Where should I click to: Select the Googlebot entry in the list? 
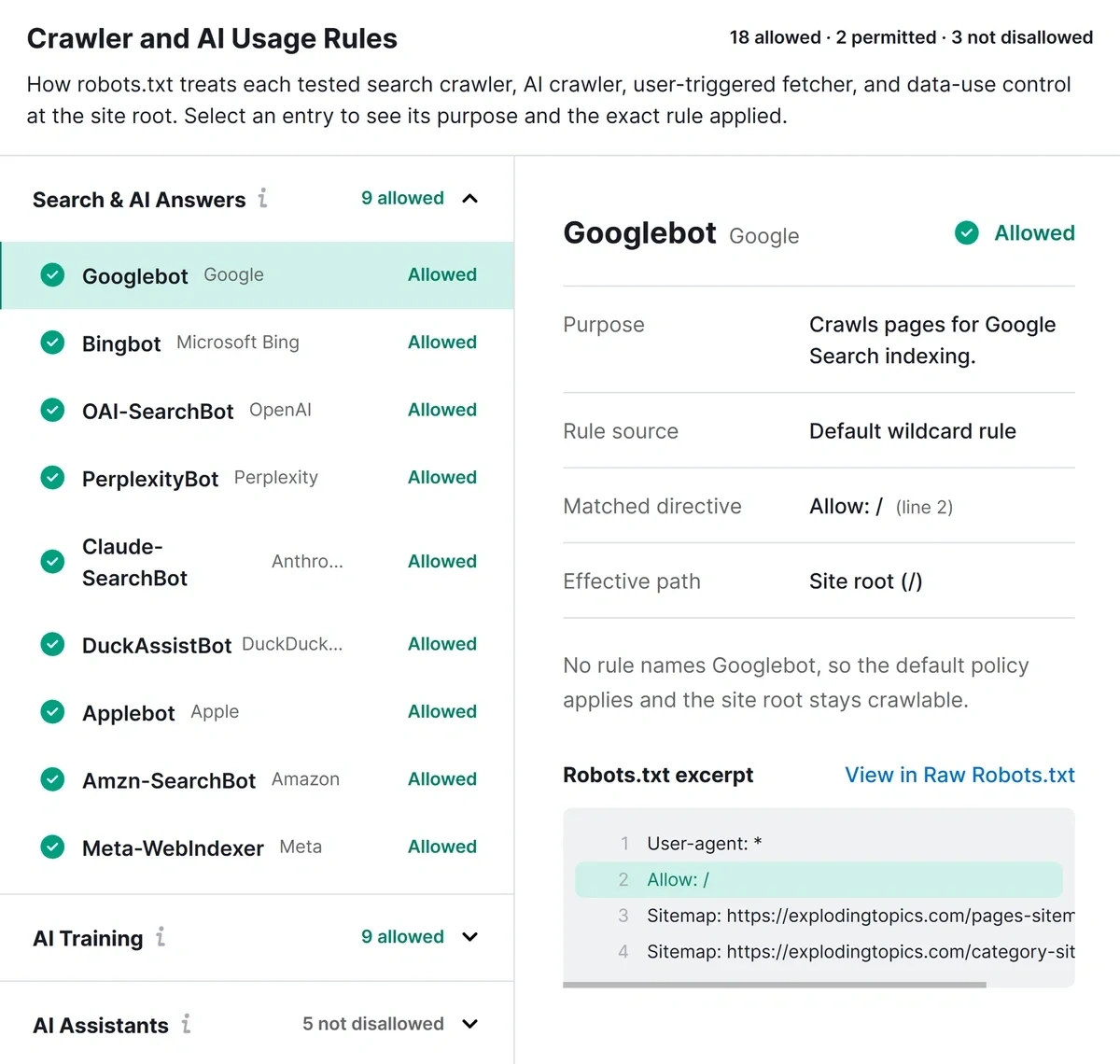coord(258,275)
